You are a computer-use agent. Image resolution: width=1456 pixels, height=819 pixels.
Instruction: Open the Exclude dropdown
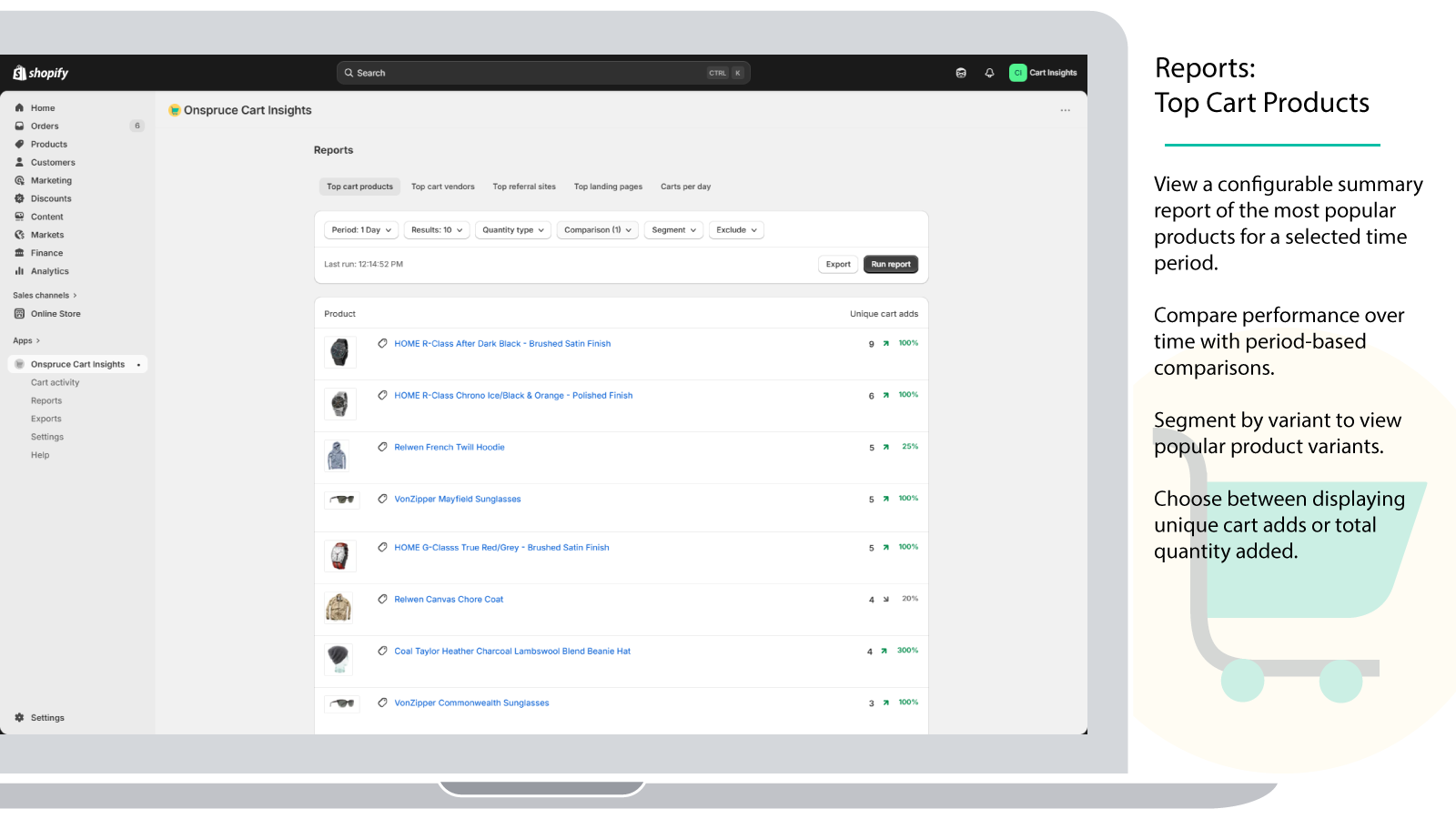point(736,230)
